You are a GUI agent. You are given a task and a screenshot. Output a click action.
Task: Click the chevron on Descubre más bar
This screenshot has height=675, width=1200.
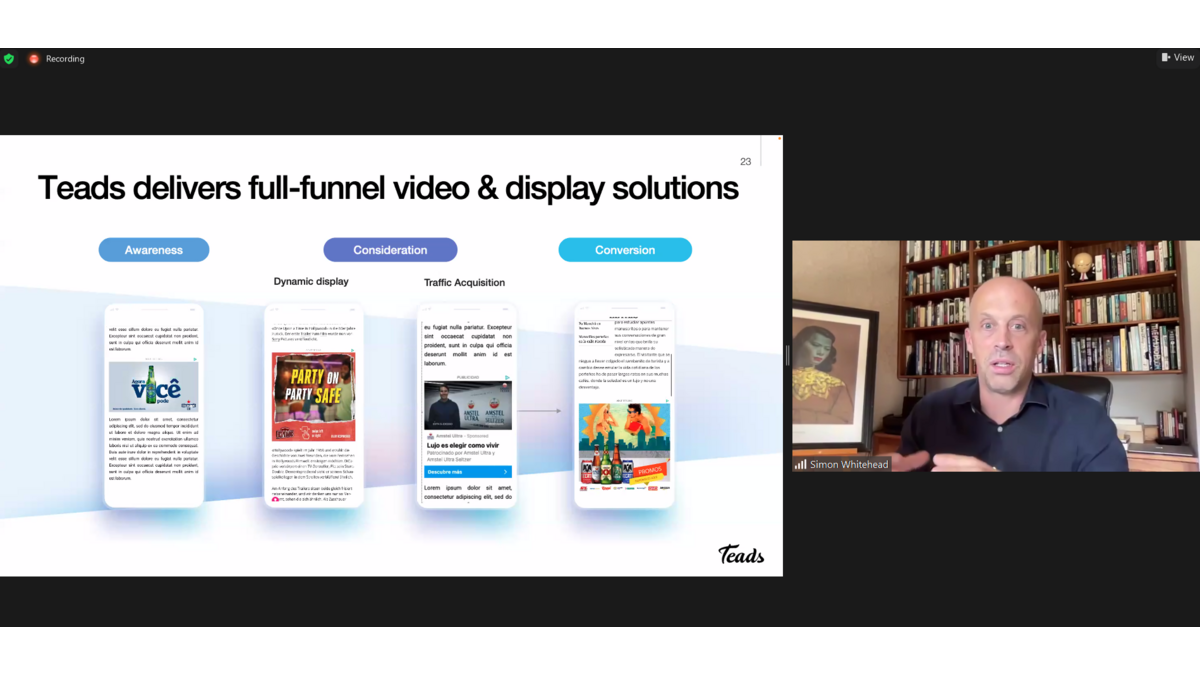pyautogui.click(x=505, y=471)
